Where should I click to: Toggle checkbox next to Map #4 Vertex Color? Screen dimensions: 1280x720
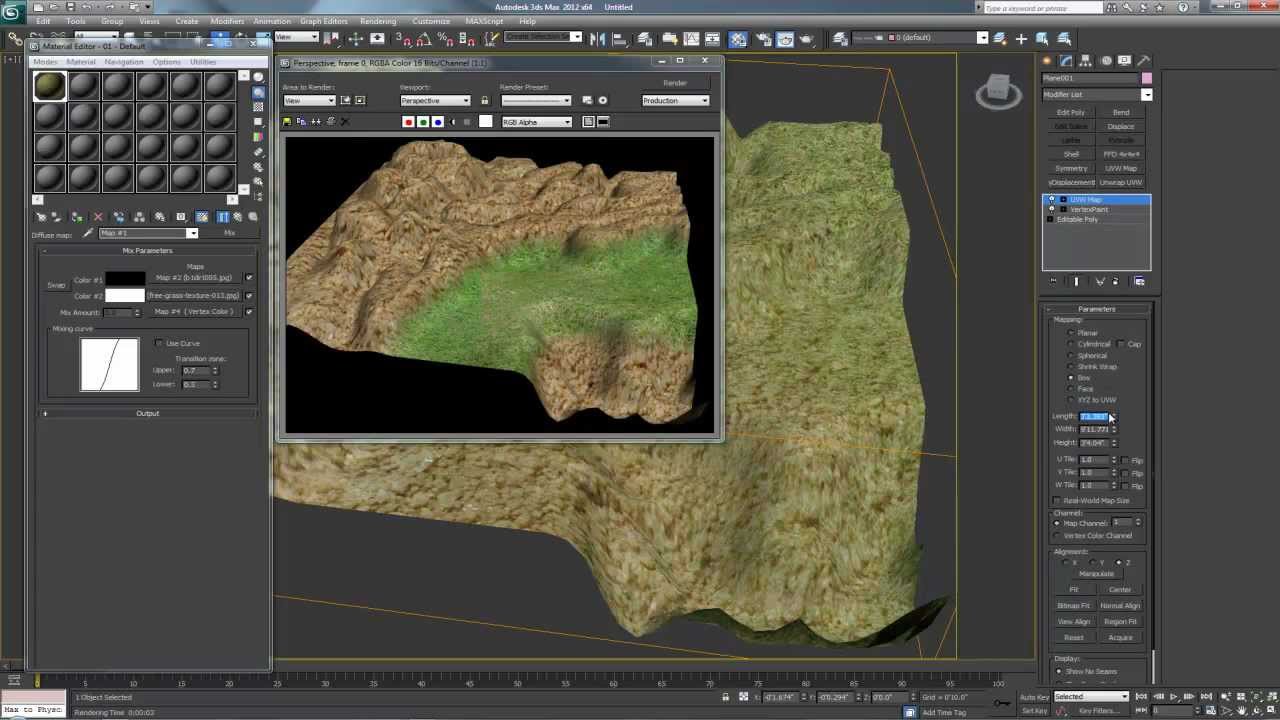tap(249, 312)
